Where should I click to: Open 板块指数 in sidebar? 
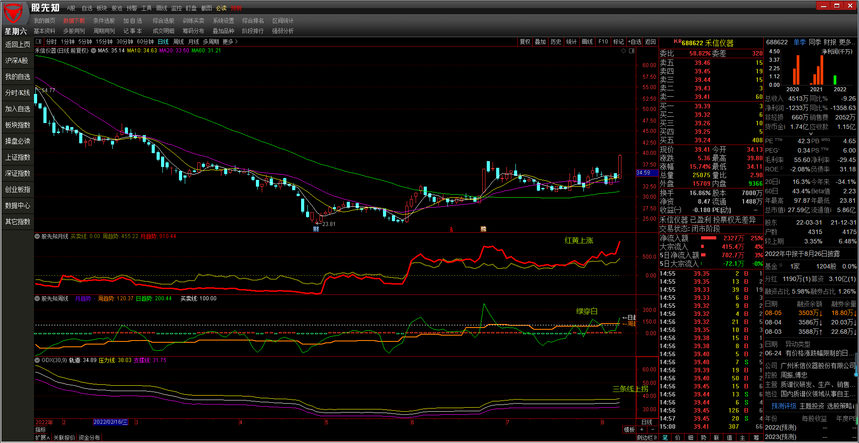pos(18,125)
